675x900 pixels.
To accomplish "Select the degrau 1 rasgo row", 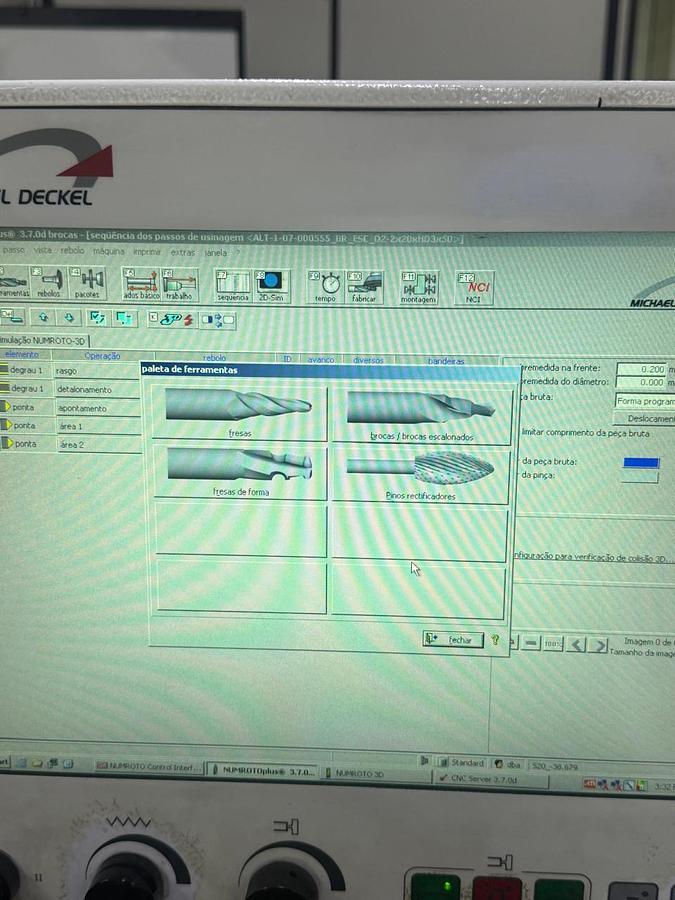I will (x=68, y=371).
